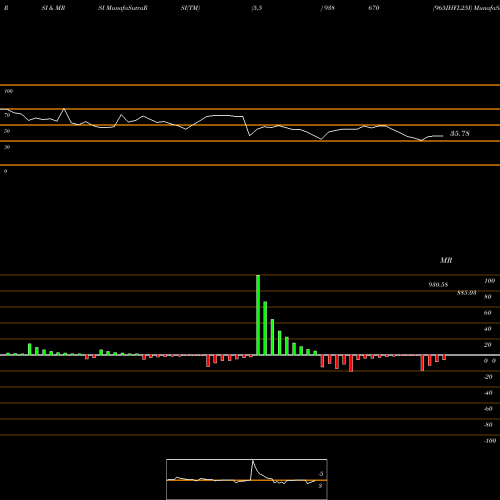This screenshot has height=500, width=500.
Task: Click the "60" label on MR right axis
Action: click(x=488, y=313)
